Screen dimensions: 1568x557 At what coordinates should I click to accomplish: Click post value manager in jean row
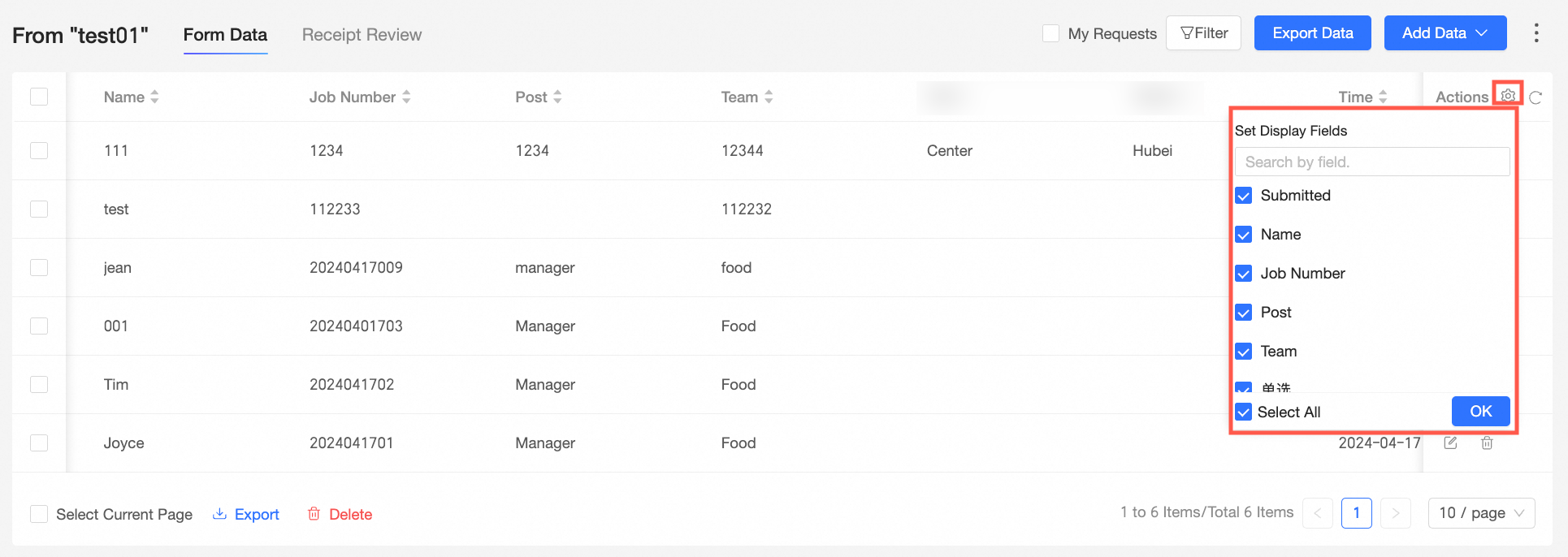tap(545, 268)
